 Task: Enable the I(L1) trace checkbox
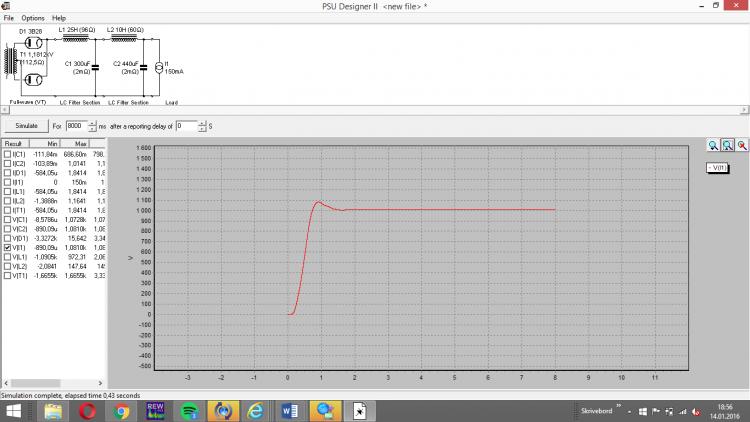pos(7,192)
